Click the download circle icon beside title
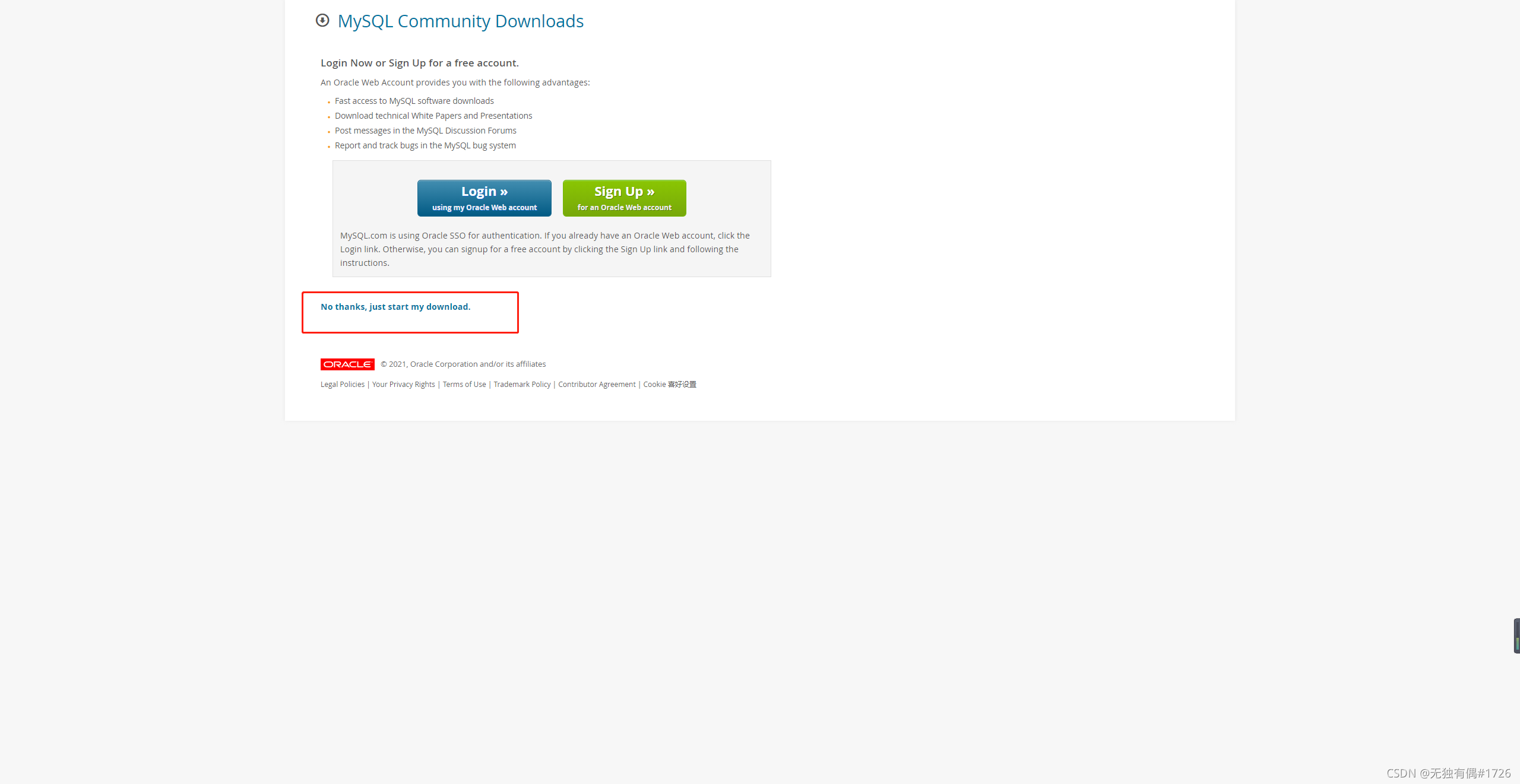The height and width of the screenshot is (784, 1520). pos(322,21)
